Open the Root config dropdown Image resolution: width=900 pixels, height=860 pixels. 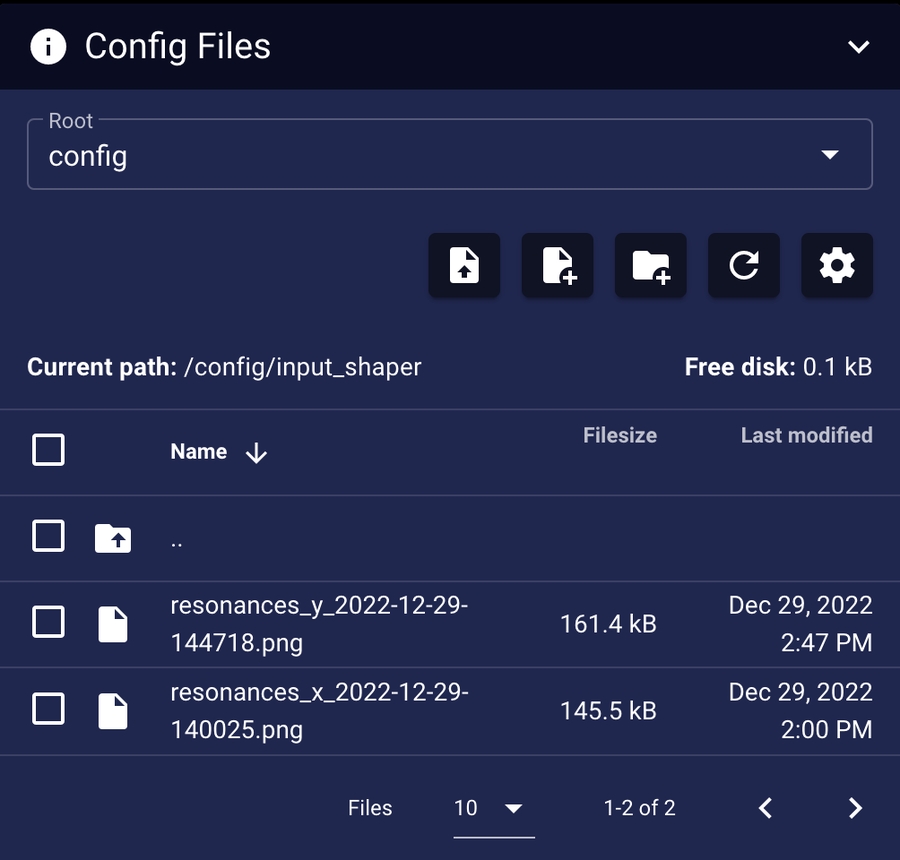pyautogui.click(x=450, y=155)
